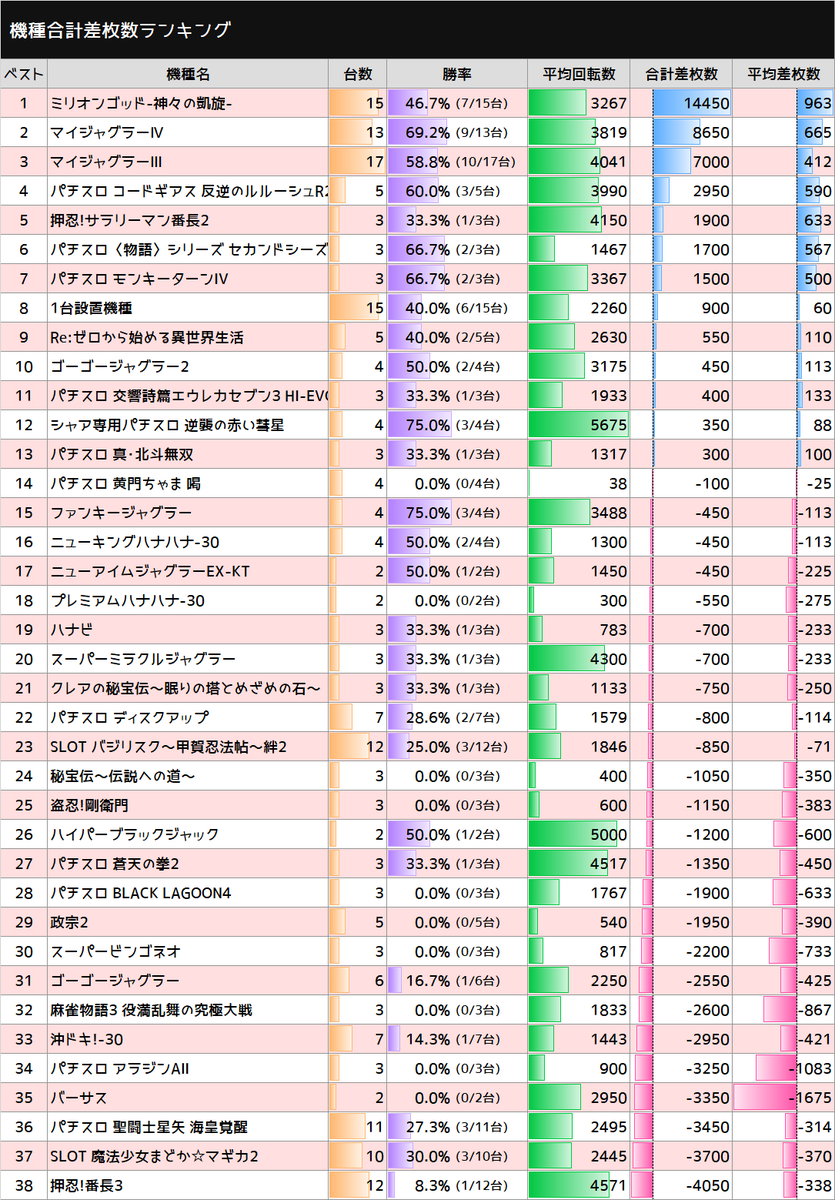Click the 勝率 column header
Viewport: 835px width, 1200px height.
pos(457,74)
